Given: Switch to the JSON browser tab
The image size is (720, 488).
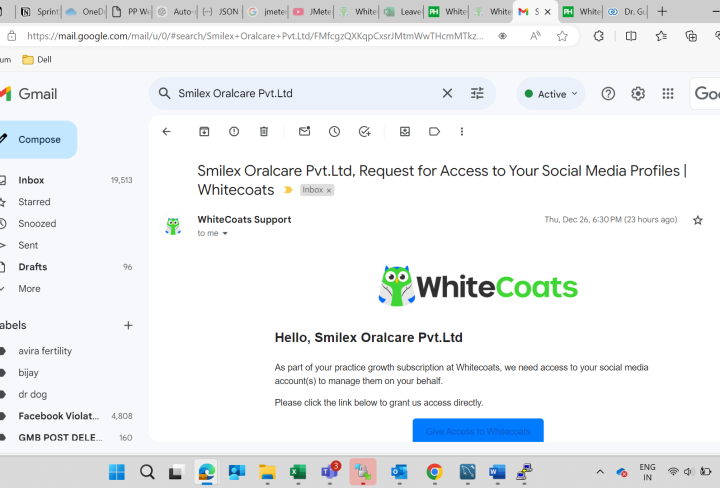Looking at the screenshot, I should pyautogui.click(x=221, y=11).
